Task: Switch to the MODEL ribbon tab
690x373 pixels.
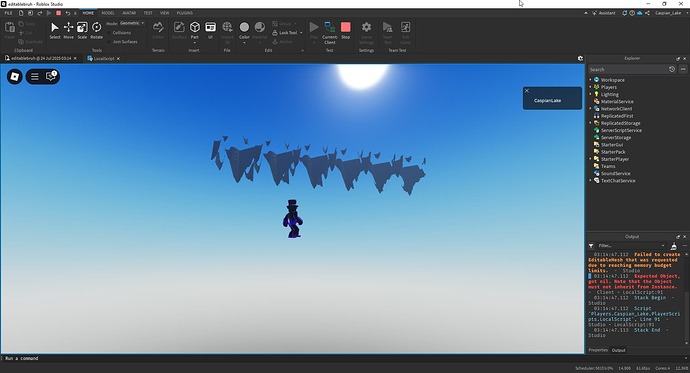Action: click(108, 13)
